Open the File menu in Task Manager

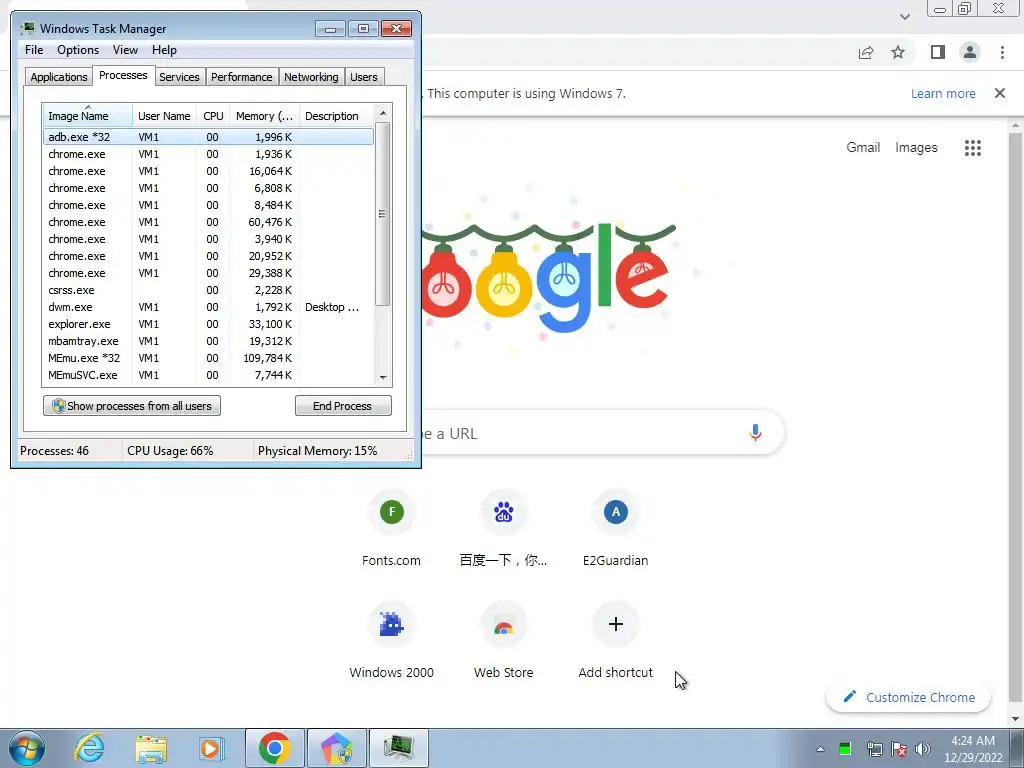[x=34, y=50]
